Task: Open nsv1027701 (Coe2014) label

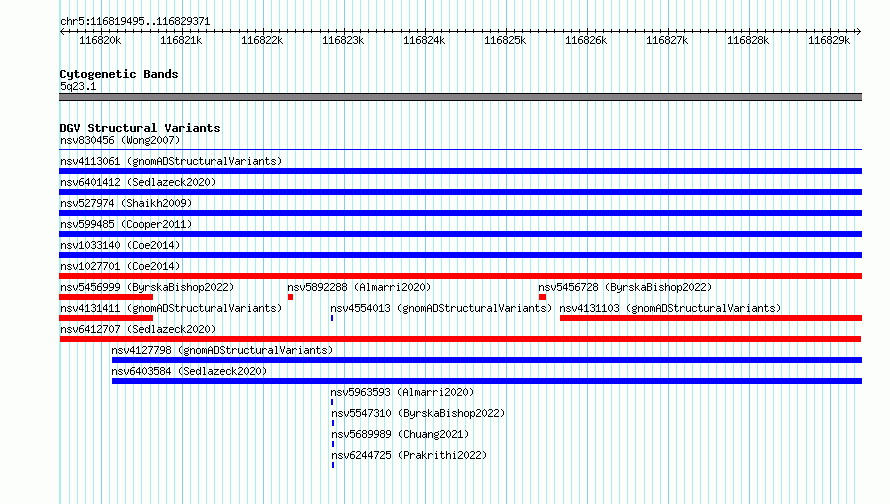Action: click(x=120, y=266)
